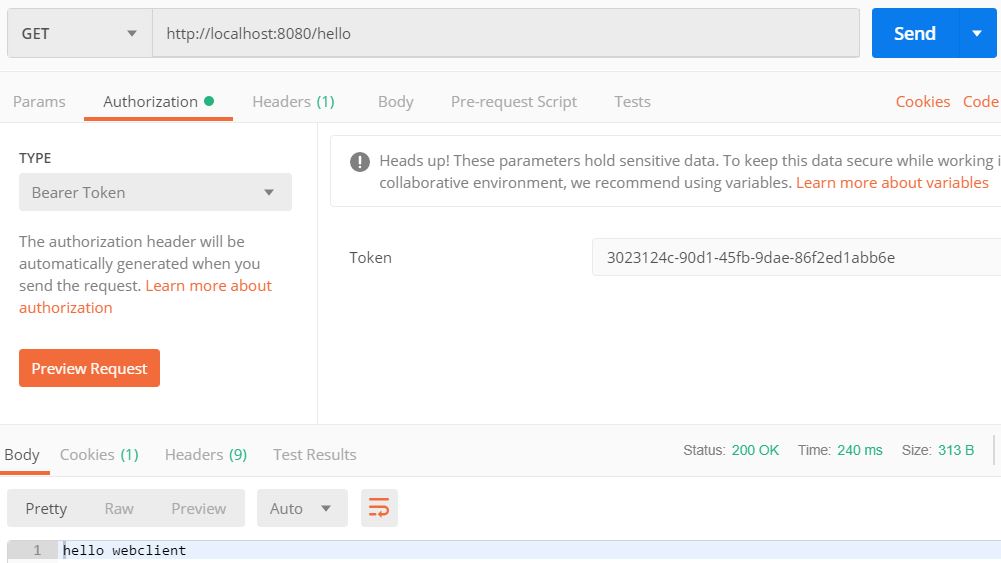Follow the Learn more about variables link

892,183
